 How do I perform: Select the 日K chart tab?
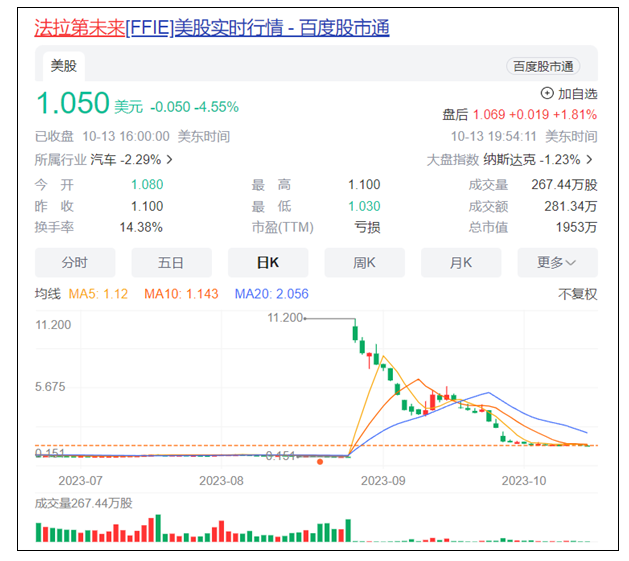tap(268, 263)
